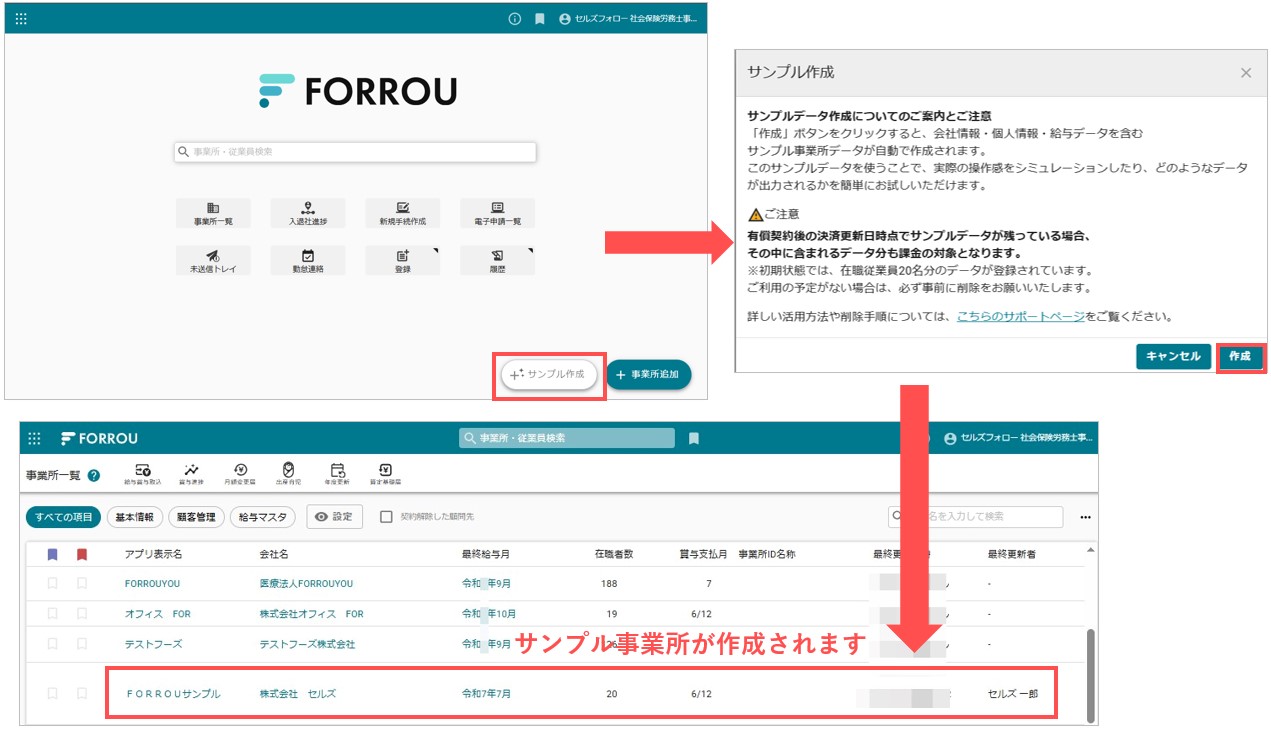Select the 基本情報 tab
1271x730 pixels.
[135, 517]
